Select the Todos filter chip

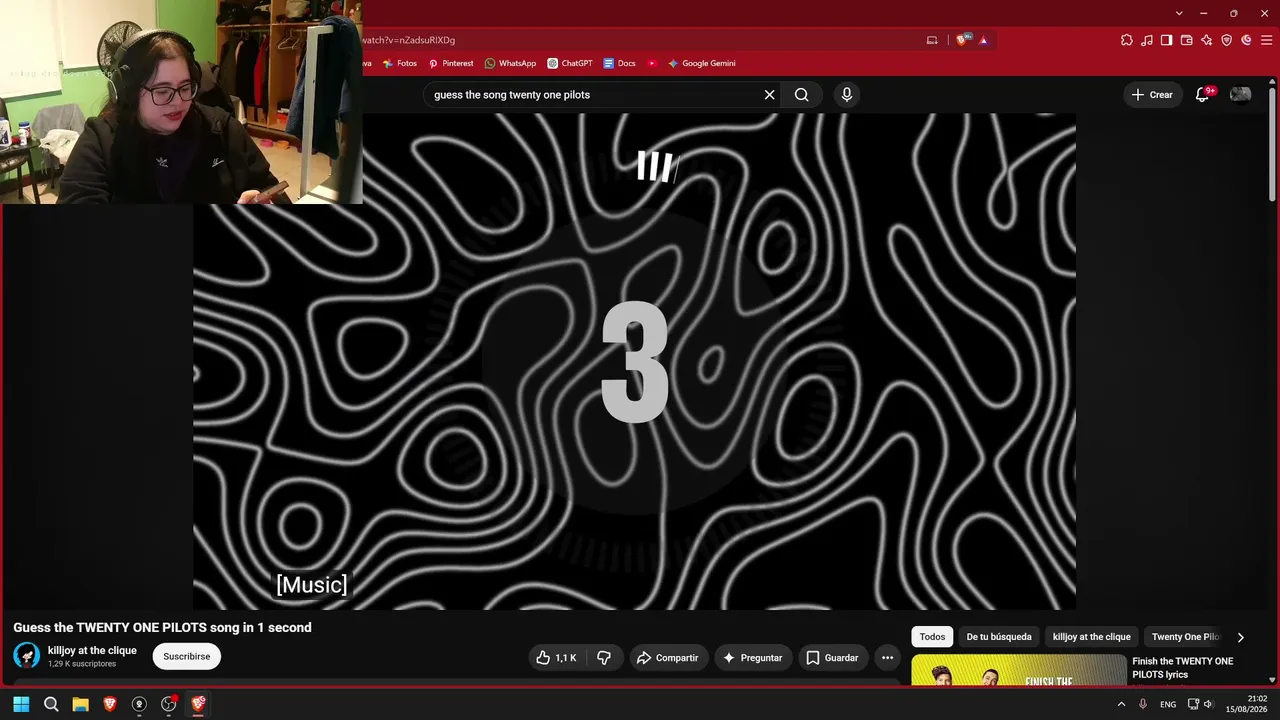click(x=932, y=637)
